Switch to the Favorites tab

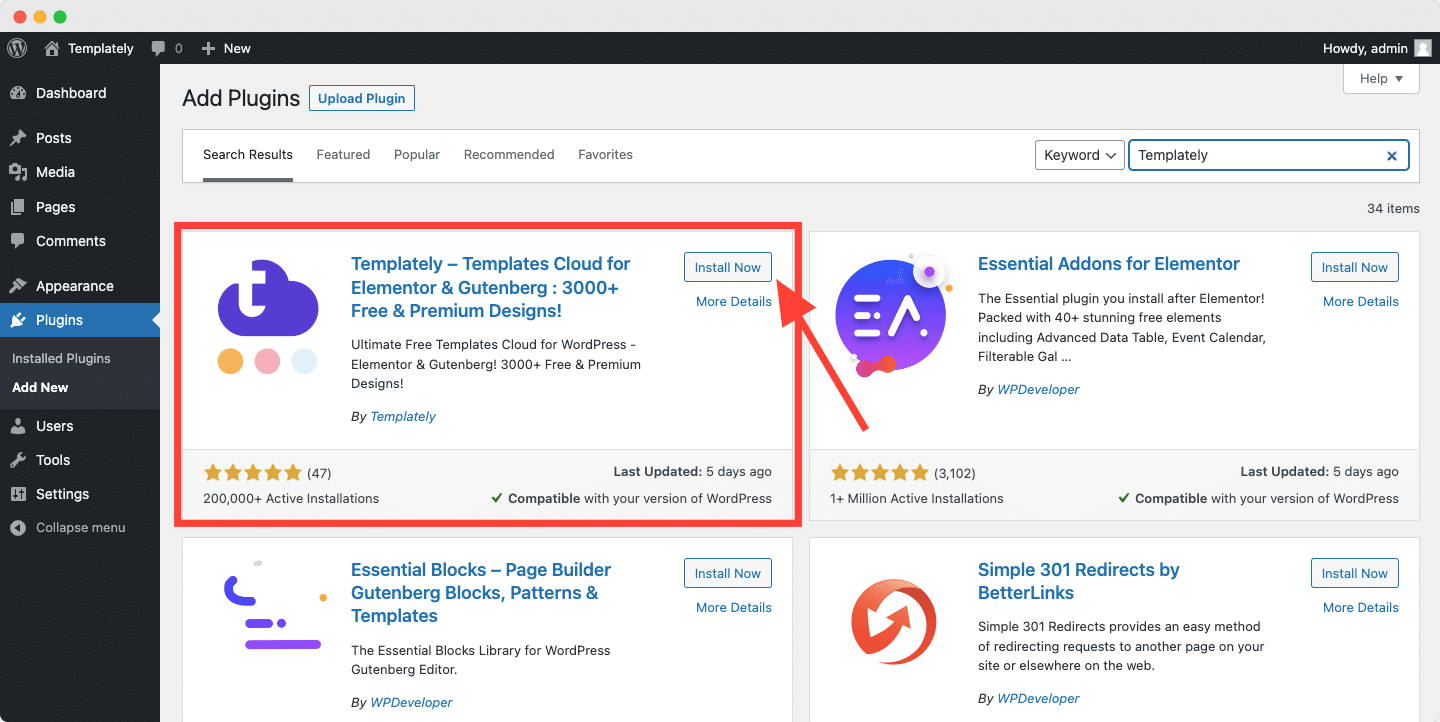coord(605,155)
